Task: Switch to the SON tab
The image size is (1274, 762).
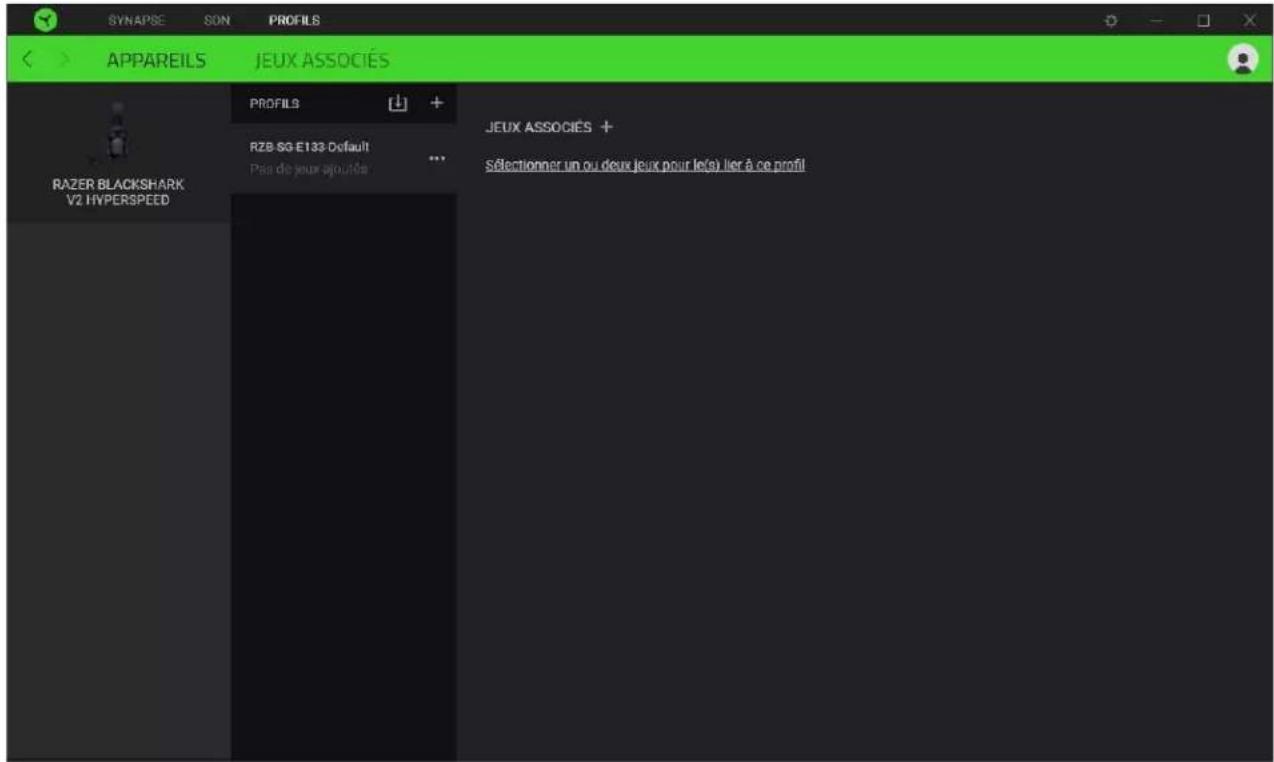Action: point(215,20)
